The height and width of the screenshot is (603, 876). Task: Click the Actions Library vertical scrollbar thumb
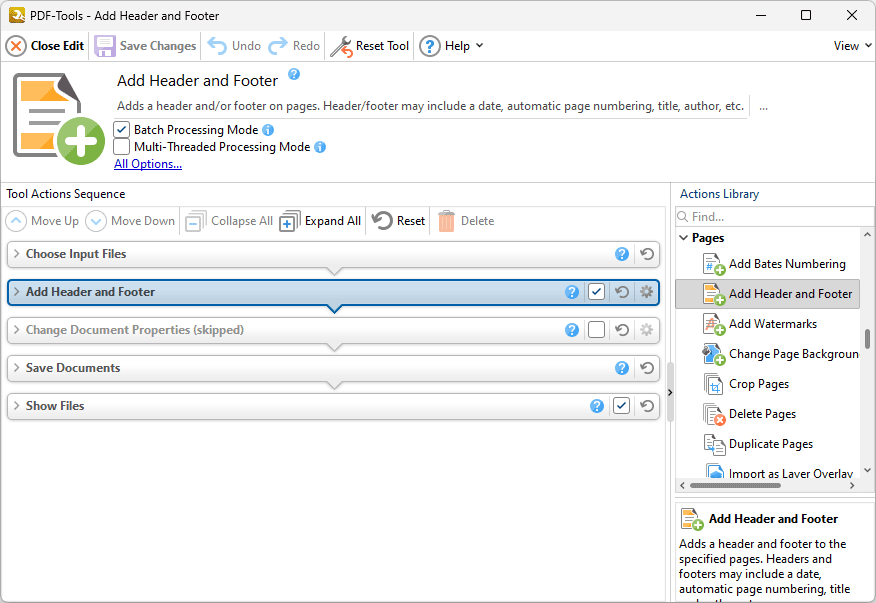pyautogui.click(x=867, y=339)
